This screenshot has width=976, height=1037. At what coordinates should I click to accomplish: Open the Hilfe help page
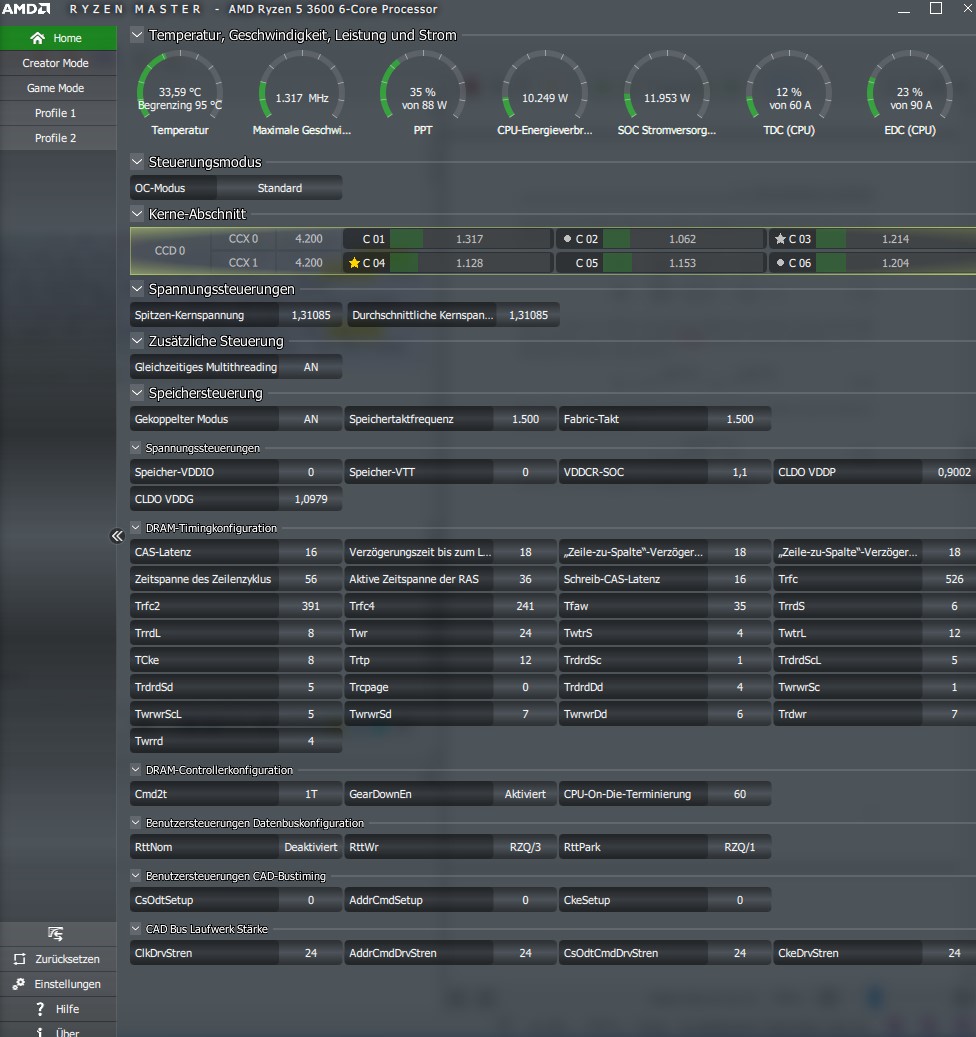coord(58,1009)
